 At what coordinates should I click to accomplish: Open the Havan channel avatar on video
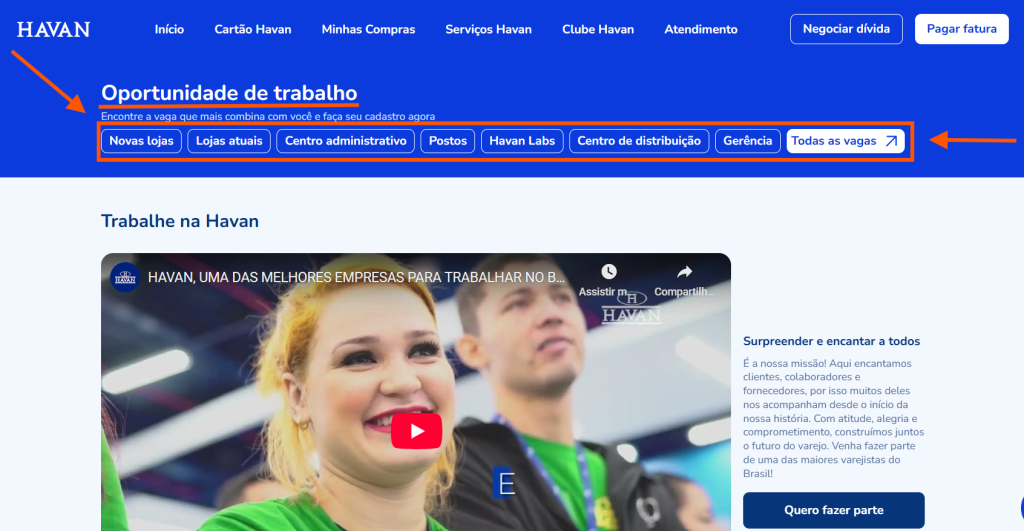tap(125, 278)
